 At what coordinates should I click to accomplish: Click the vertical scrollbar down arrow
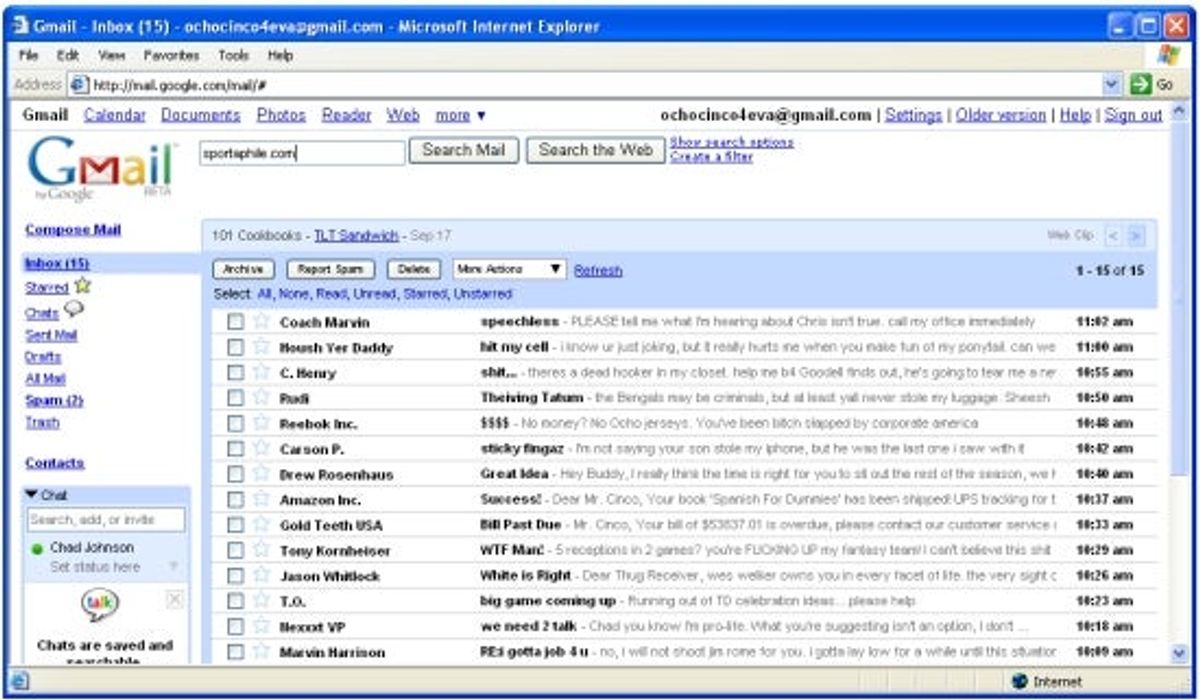(x=1177, y=653)
